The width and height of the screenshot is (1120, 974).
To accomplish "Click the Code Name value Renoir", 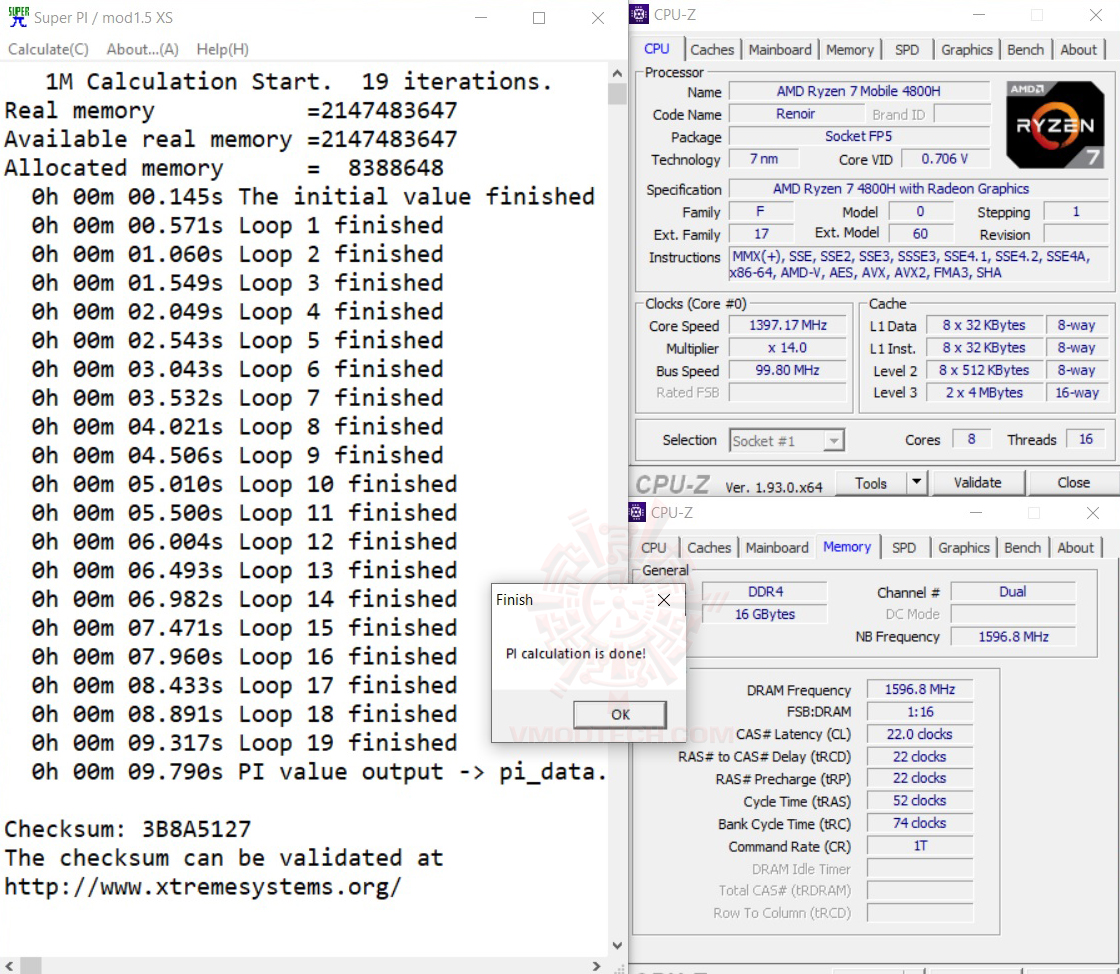I will point(795,114).
